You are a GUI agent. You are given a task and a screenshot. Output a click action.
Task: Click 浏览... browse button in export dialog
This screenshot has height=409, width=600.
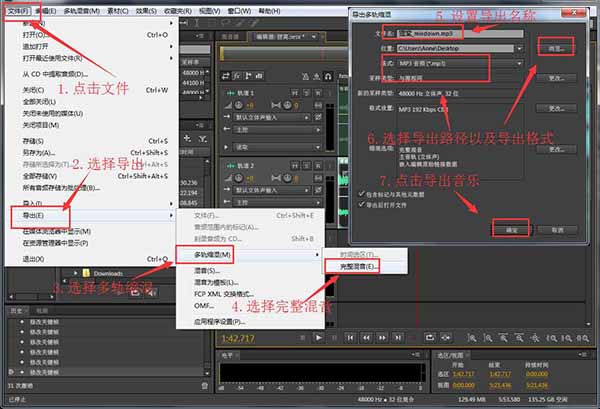point(556,48)
